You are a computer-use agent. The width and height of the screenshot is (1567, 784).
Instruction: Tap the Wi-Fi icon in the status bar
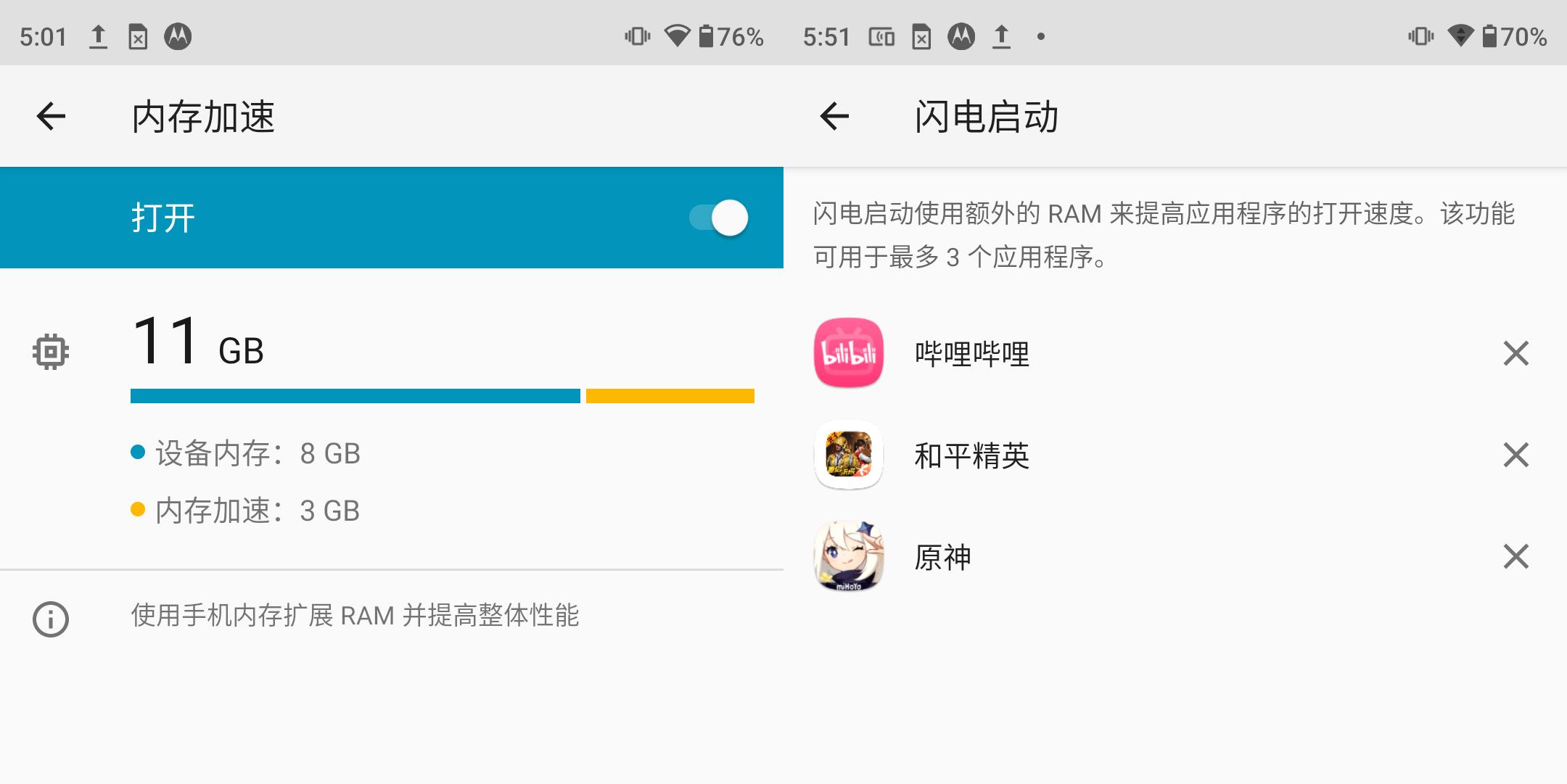tap(677, 35)
